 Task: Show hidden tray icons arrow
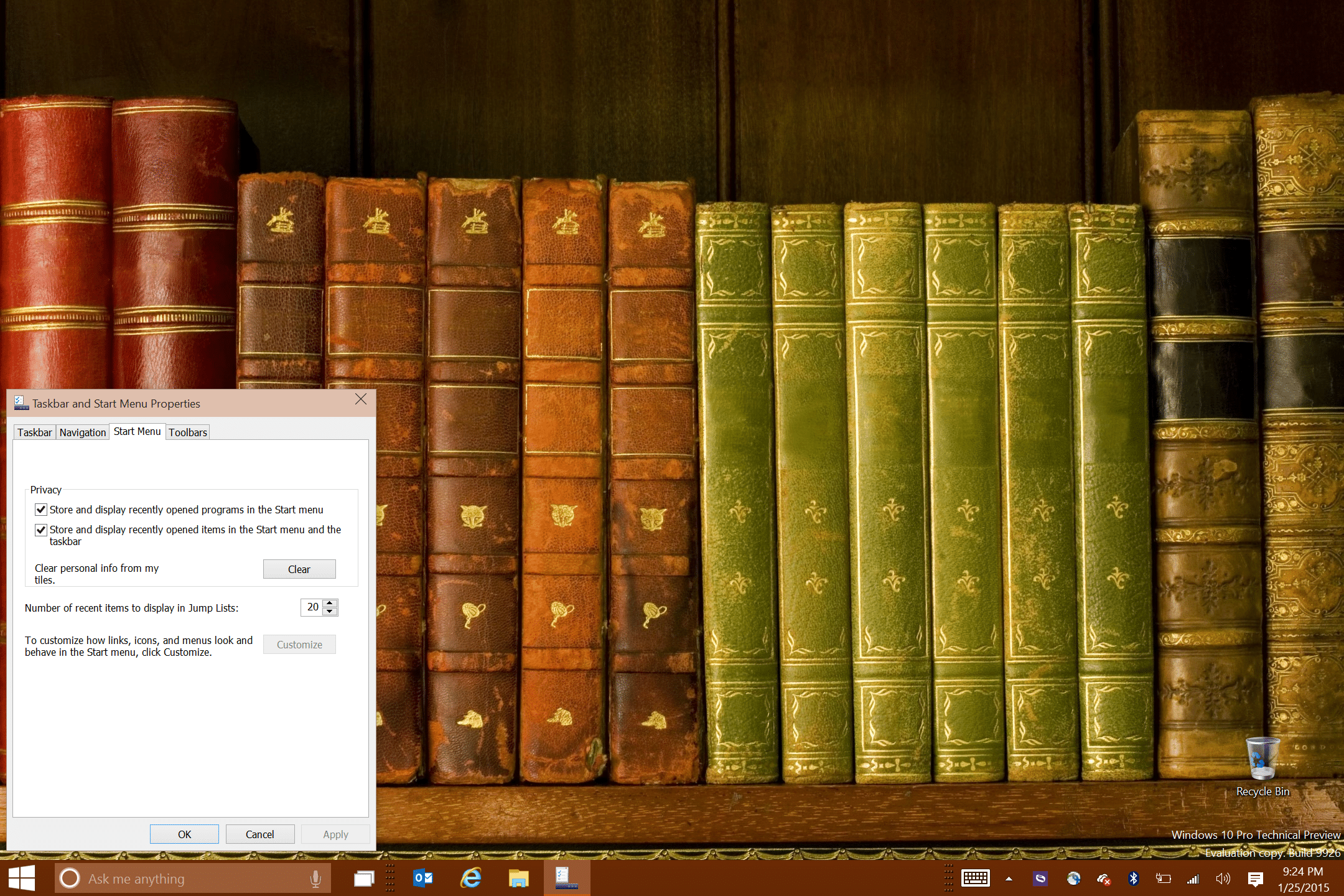click(1009, 879)
